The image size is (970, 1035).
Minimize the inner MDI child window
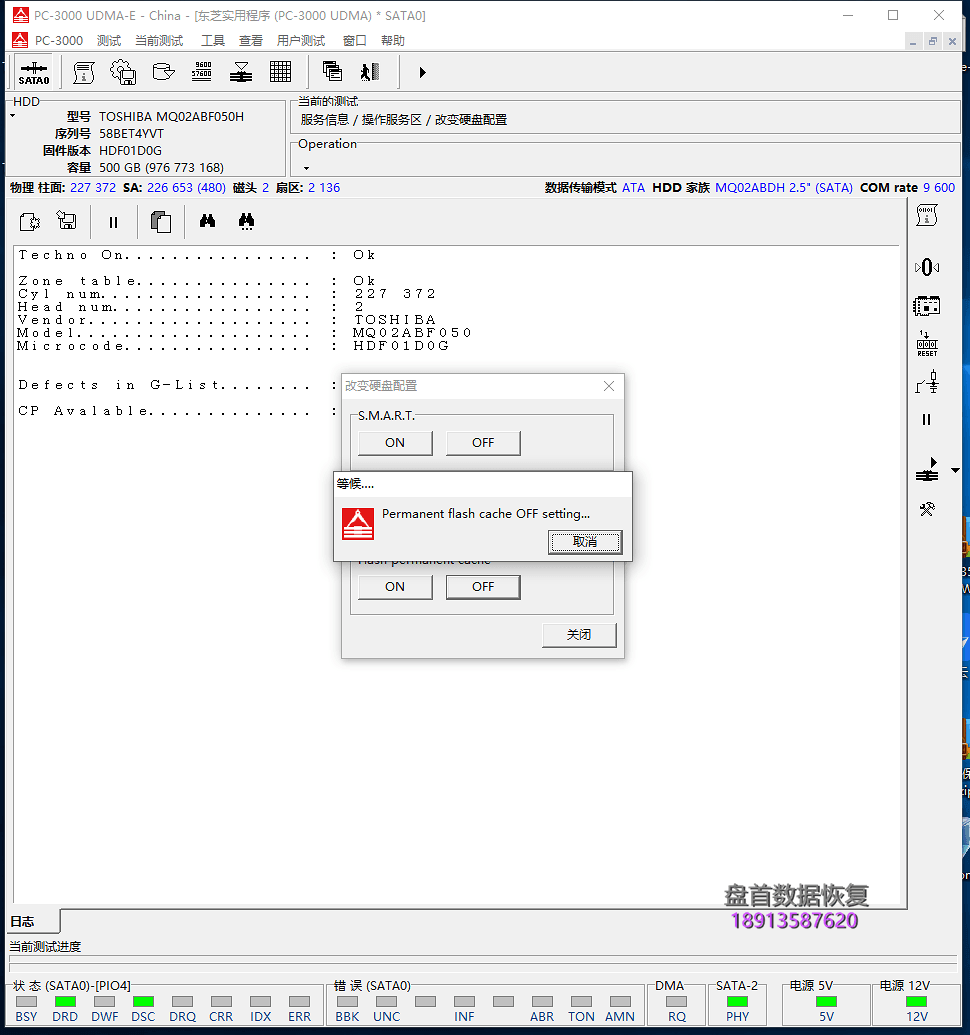tap(913, 42)
